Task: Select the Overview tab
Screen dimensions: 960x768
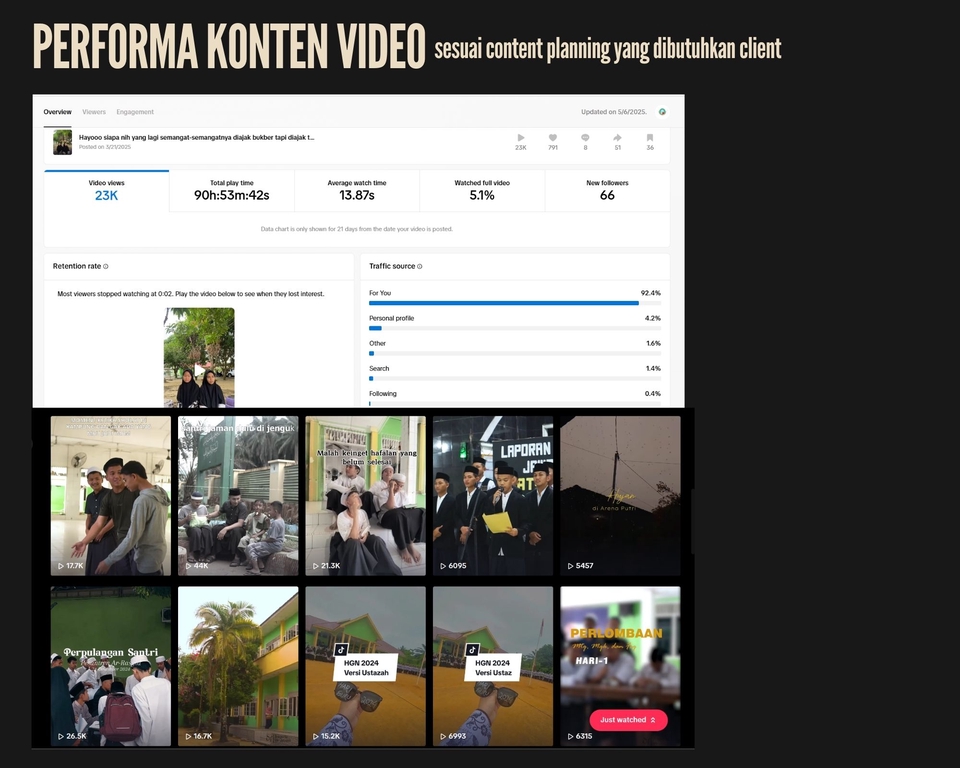Action: pyautogui.click(x=57, y=112)
